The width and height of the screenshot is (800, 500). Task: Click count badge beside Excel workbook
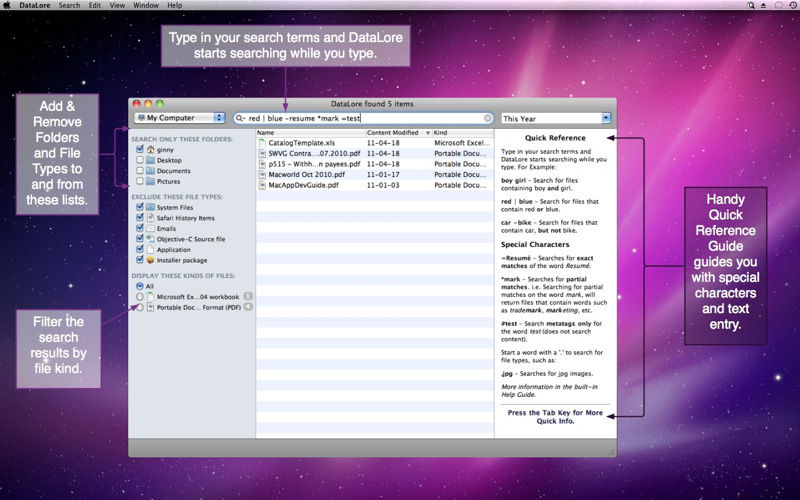coord(248,296)
